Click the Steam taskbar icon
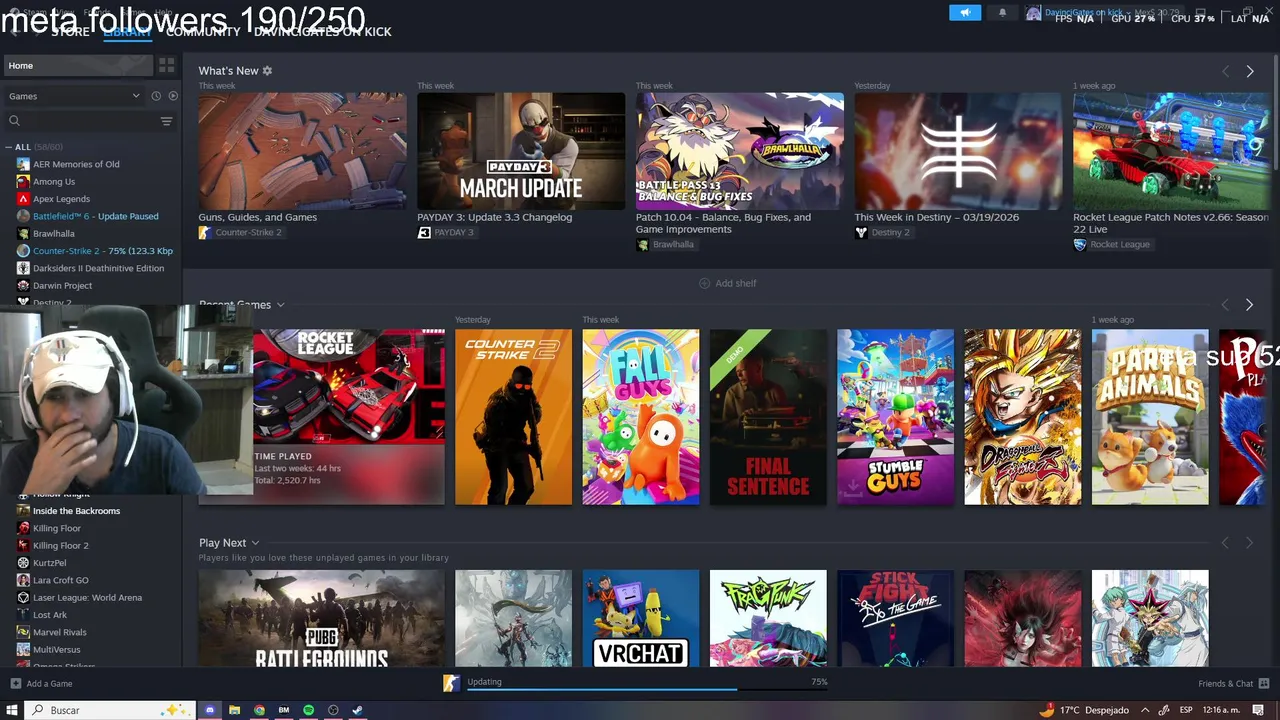 click(358, 710)
